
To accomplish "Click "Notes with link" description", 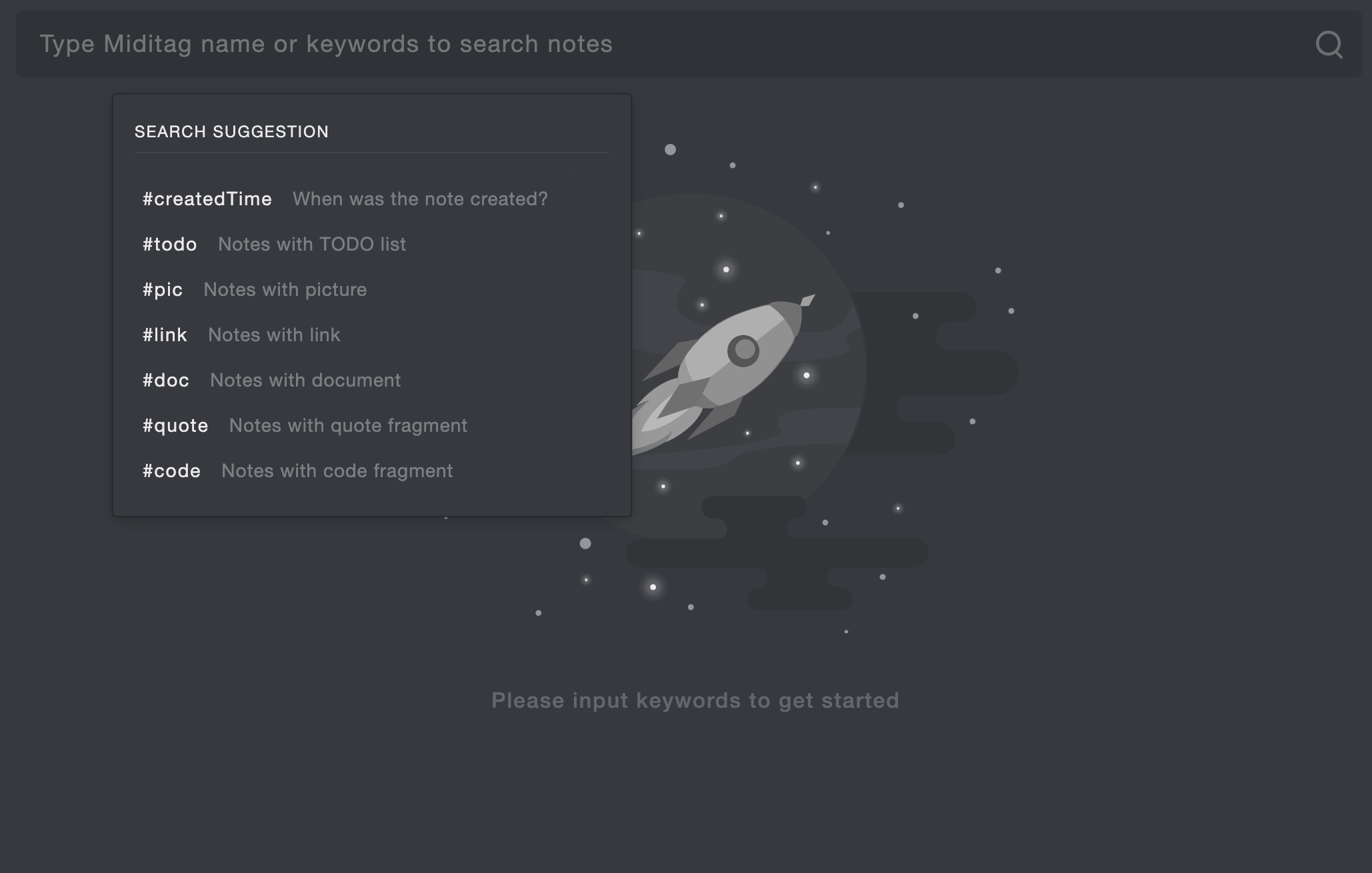I will 274,335.
